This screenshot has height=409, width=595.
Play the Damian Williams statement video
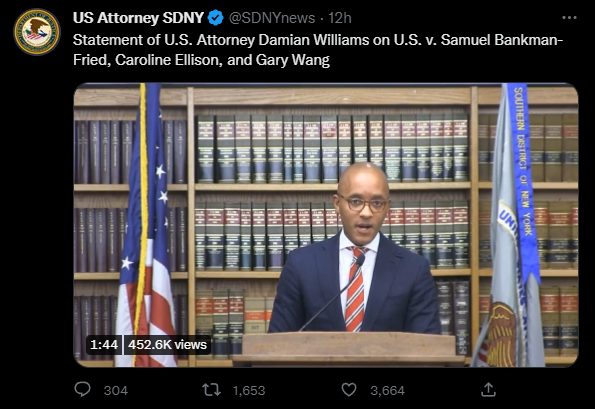pyautogui.click(x=326, y=225)
